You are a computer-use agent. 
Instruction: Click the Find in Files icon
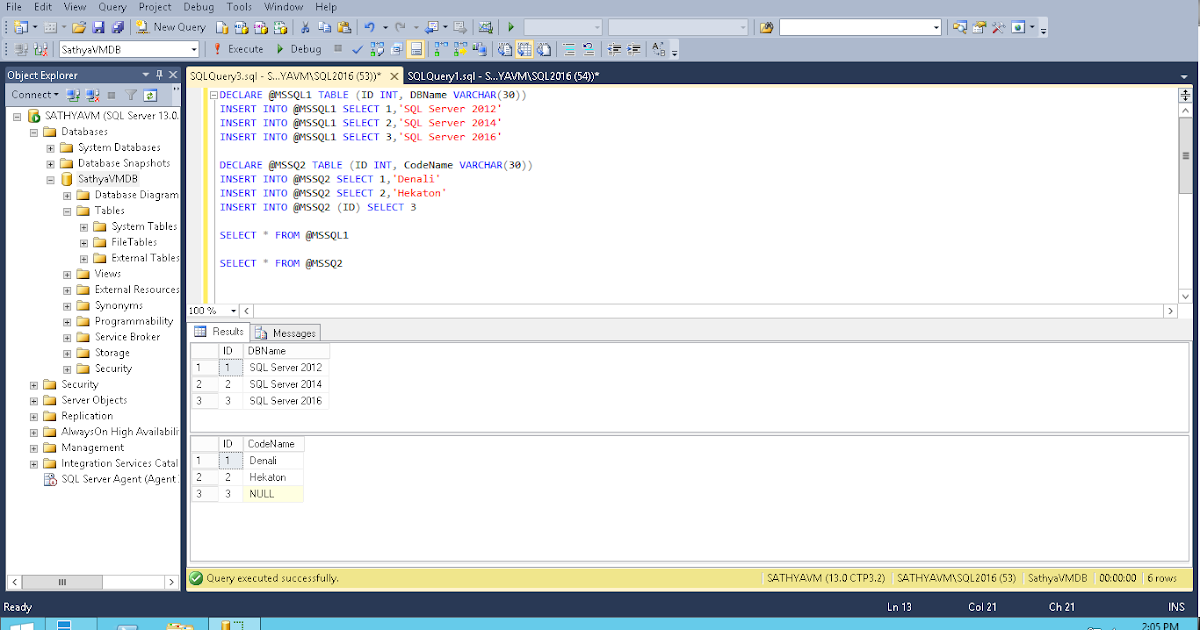[767, 27]
